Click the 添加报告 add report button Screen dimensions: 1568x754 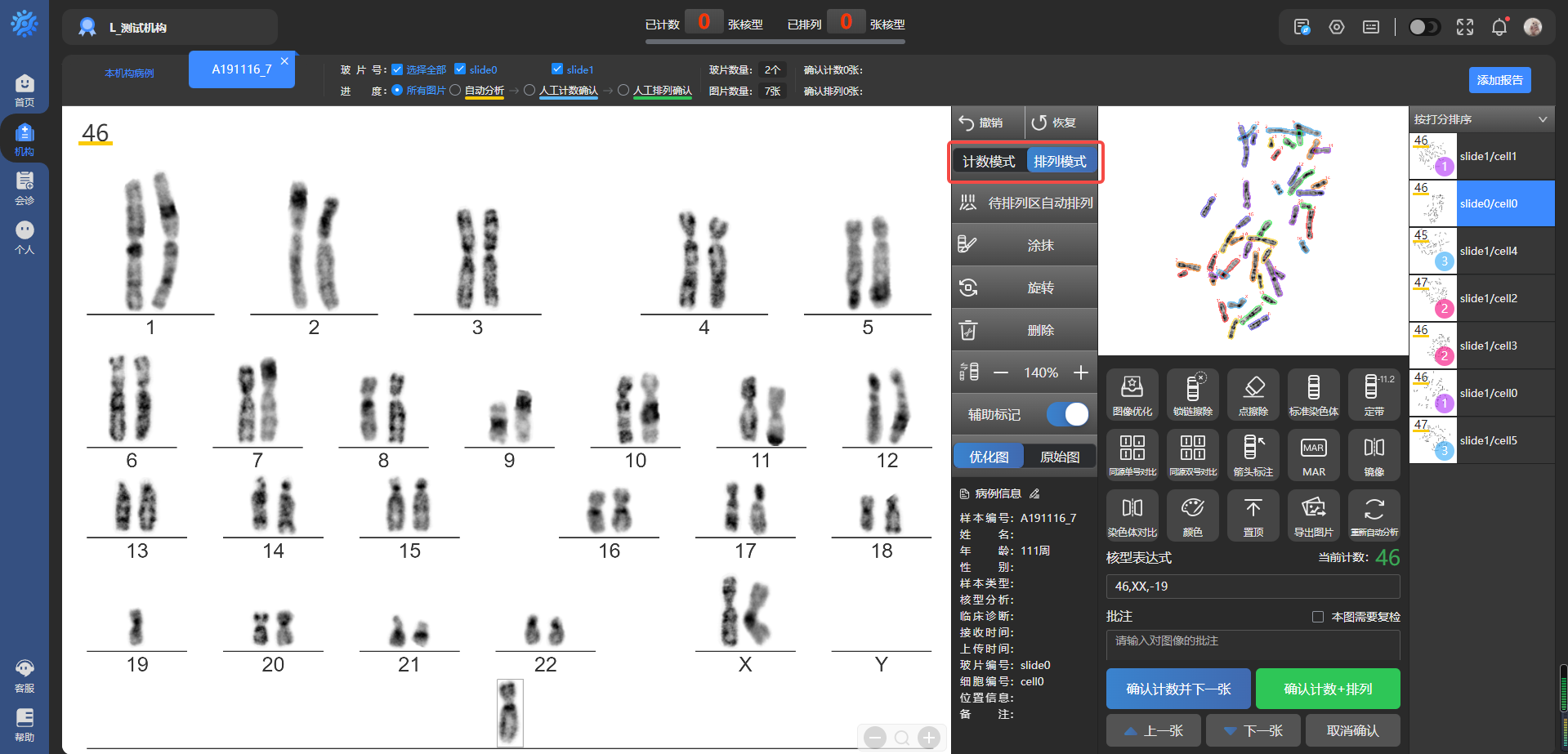coord(1499,80)
